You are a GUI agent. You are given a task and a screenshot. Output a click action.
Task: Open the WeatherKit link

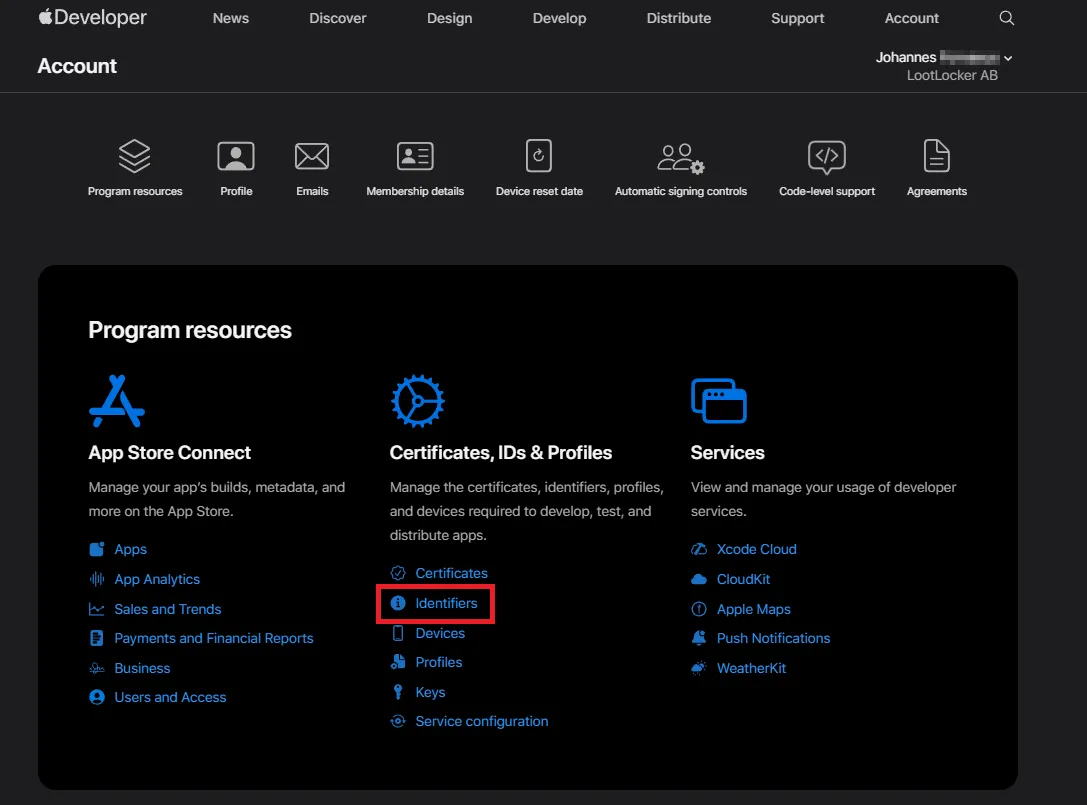(751, 668)
